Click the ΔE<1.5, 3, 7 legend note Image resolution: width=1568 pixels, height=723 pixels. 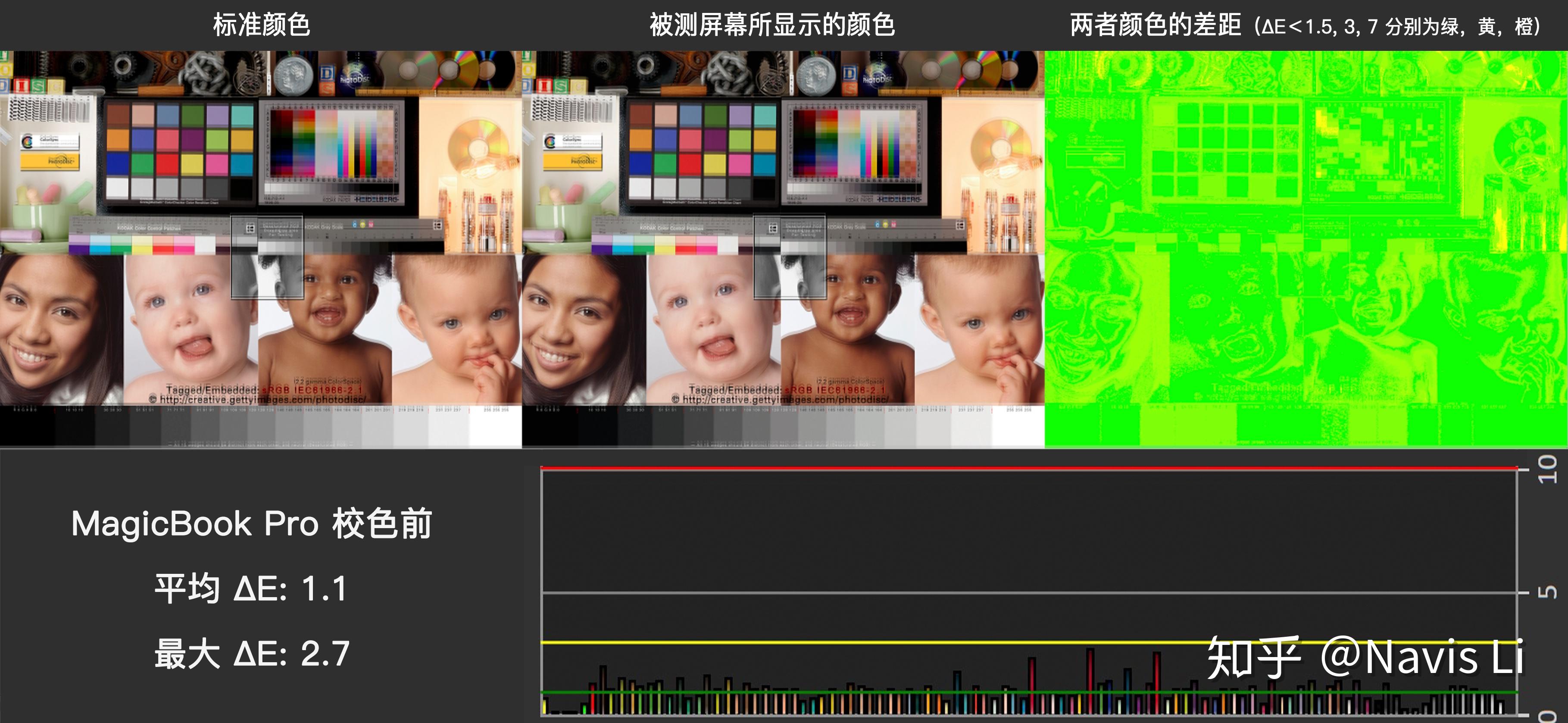pos(1398,27)
